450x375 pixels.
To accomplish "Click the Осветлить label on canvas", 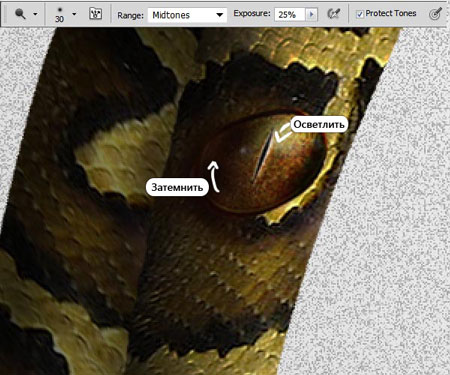I will [319, 124].
